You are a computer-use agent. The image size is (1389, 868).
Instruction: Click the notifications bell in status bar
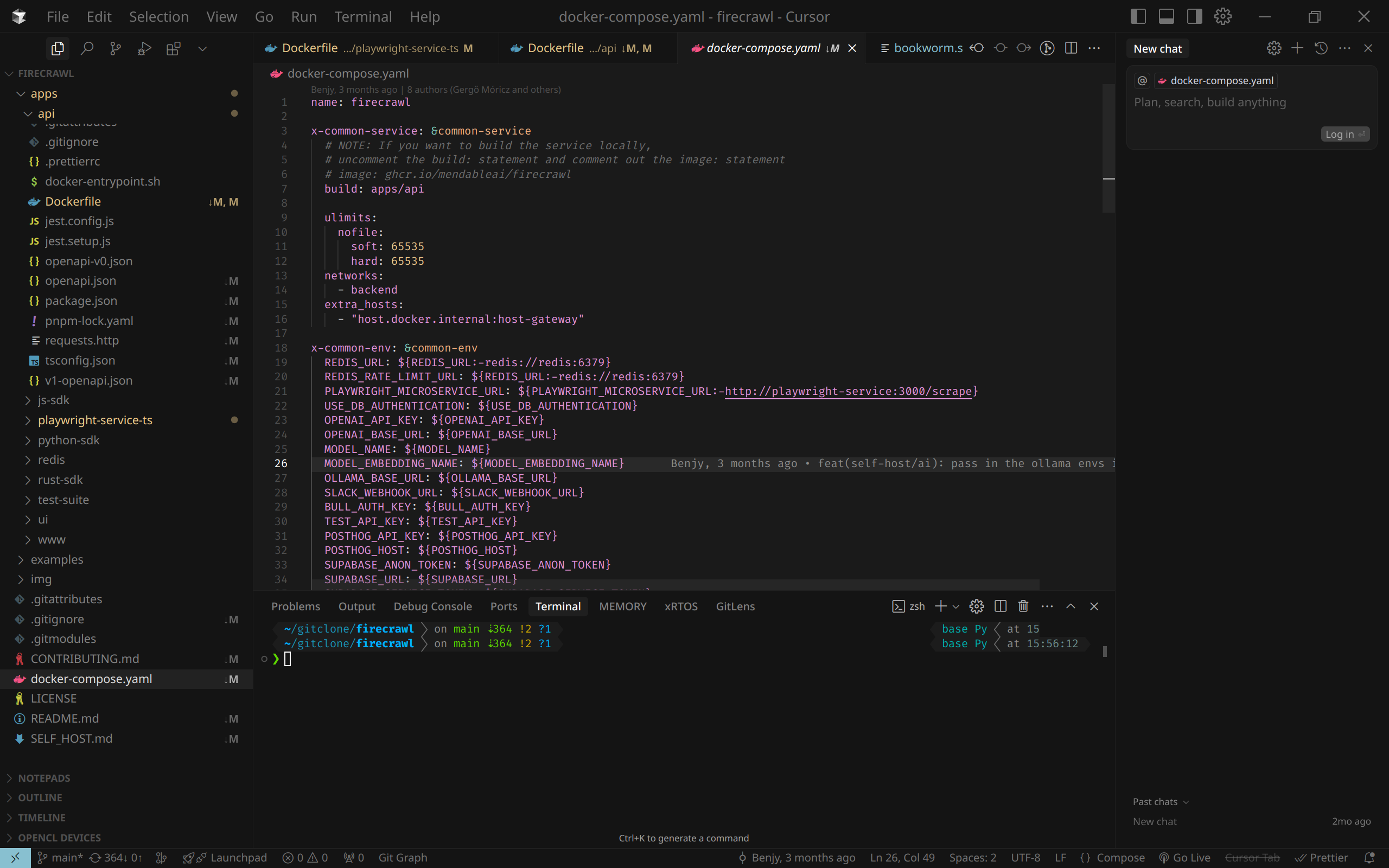click(x=1369, y=858)
